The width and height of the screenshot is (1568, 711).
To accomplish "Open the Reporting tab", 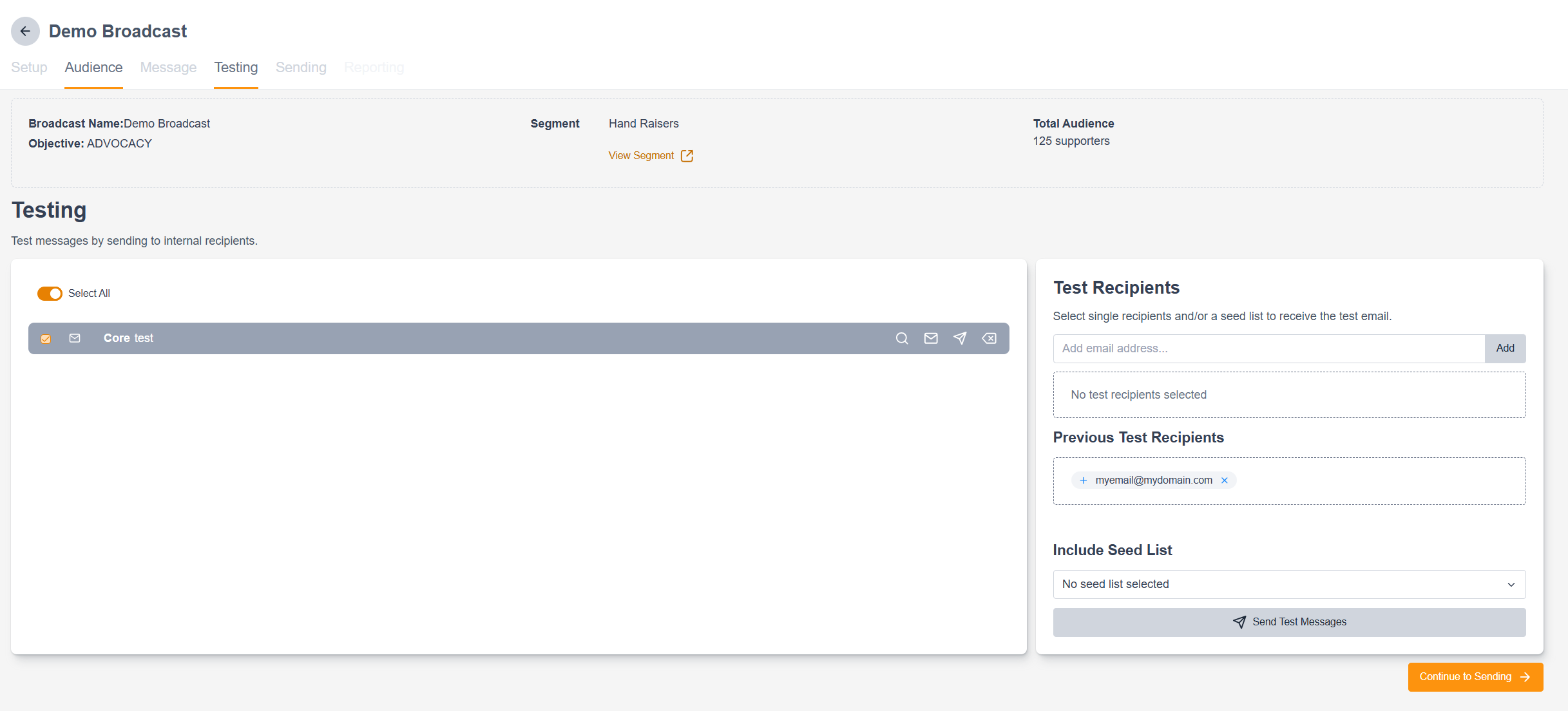I will click(374, 68).
